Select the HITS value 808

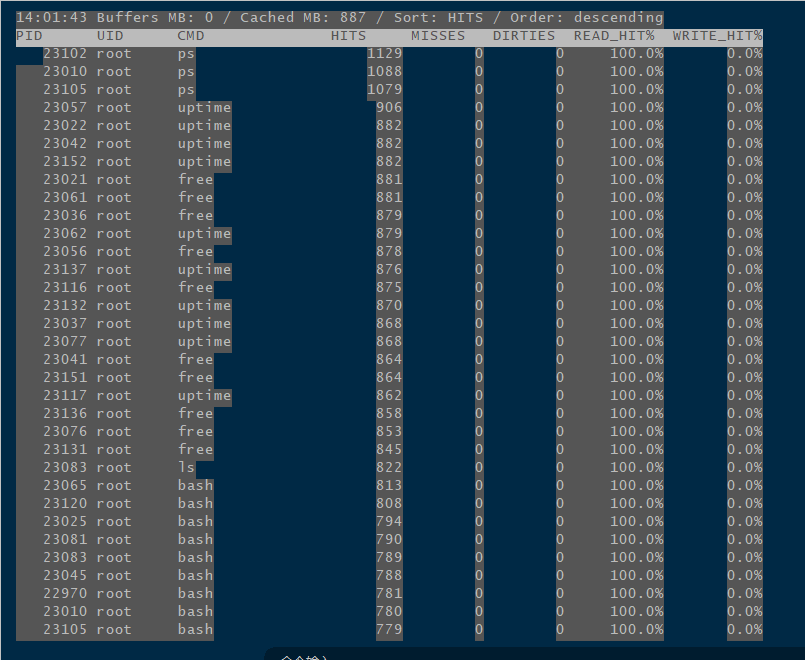coord(389,503)
